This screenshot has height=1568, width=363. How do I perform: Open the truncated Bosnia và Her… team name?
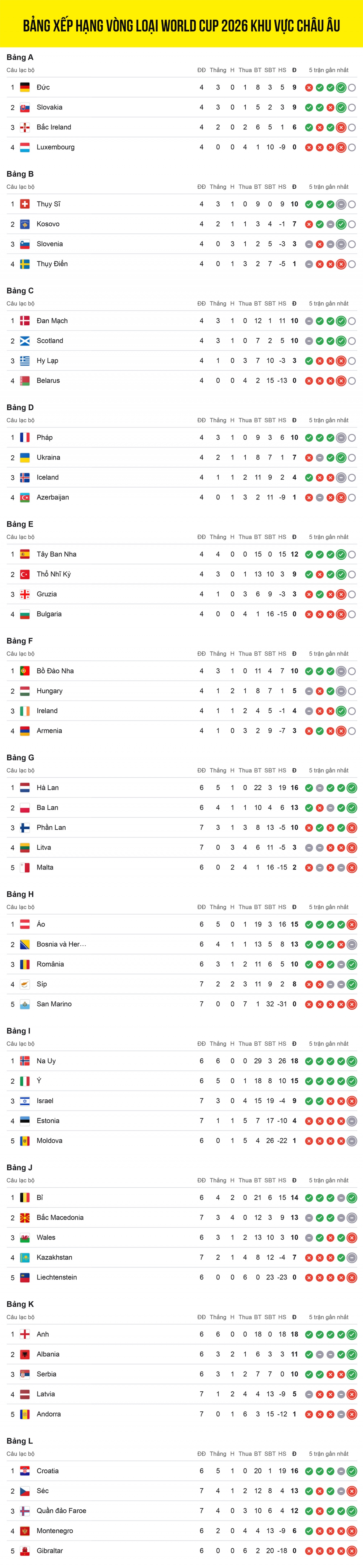[61, 944]
